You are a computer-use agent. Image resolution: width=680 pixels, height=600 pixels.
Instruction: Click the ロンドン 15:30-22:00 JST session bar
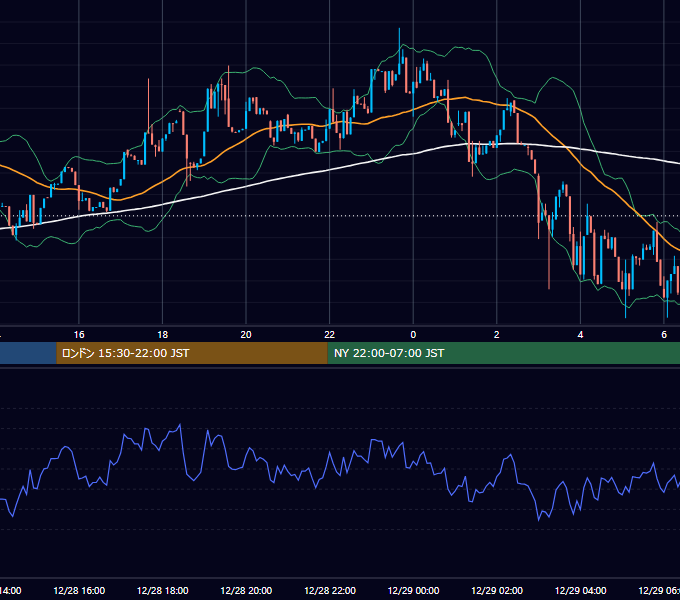click(192, 353)
